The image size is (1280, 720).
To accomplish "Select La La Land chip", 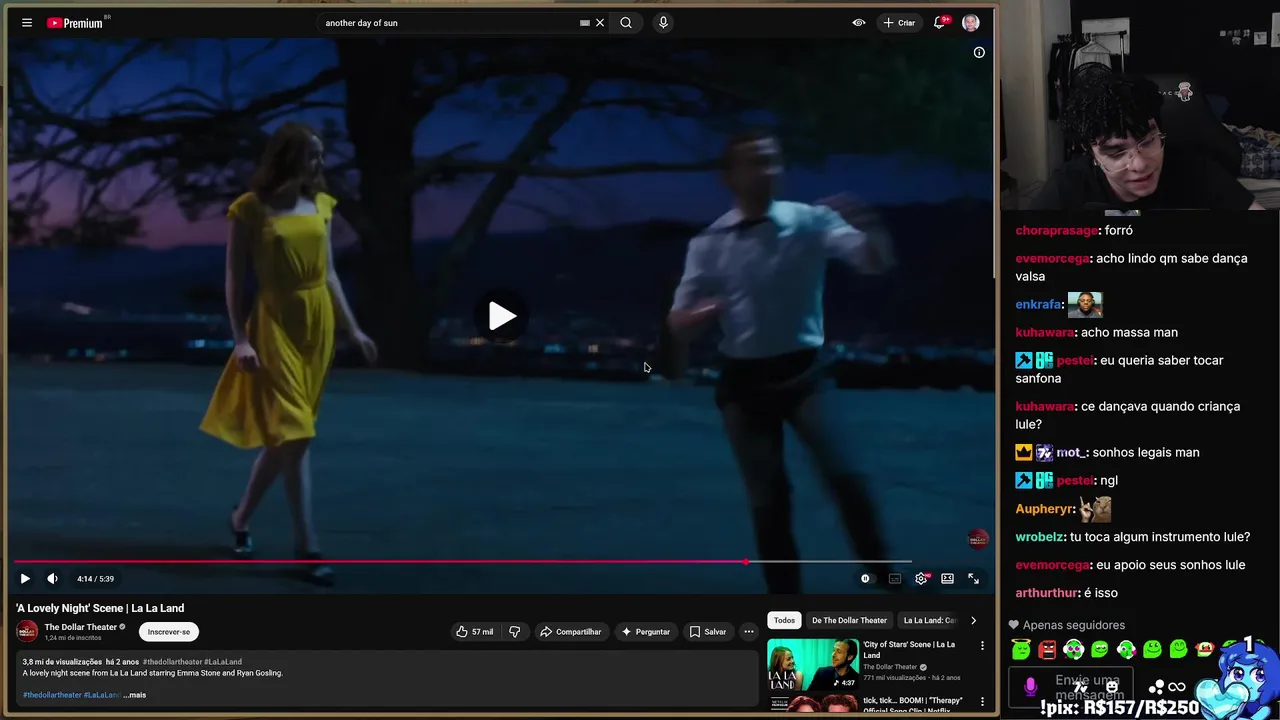I will 930,620.
